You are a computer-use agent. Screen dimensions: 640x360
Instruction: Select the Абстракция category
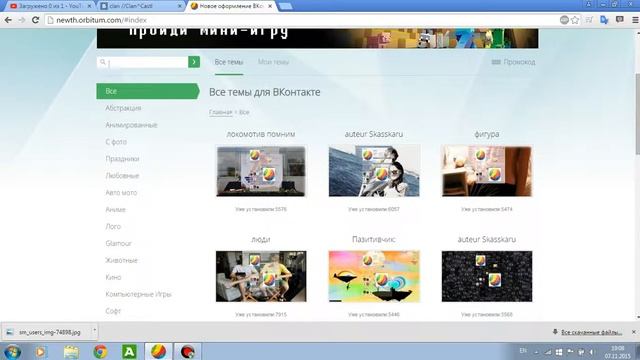point(123,108)
